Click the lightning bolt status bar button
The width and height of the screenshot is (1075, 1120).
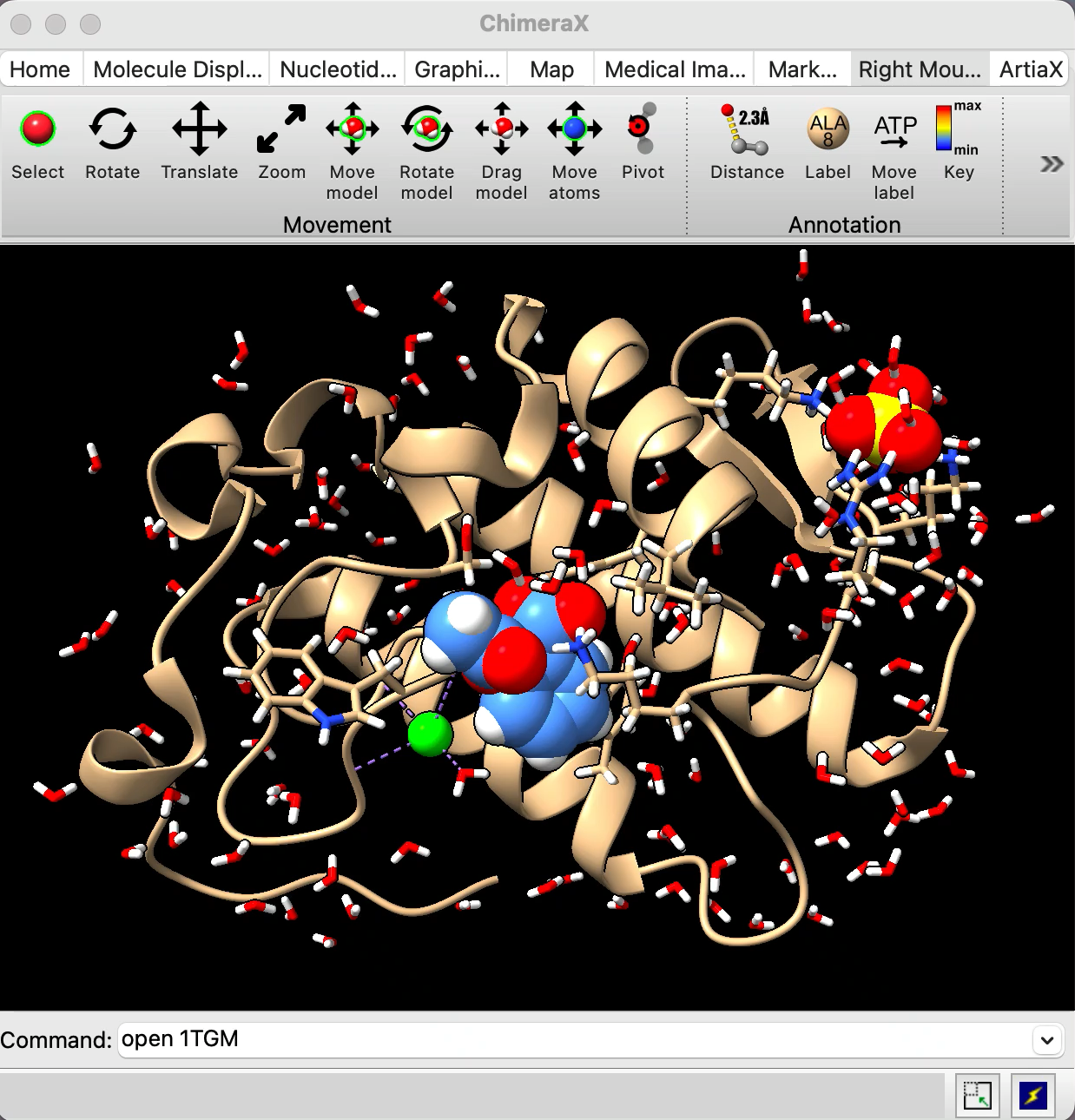point(1033,1096)
